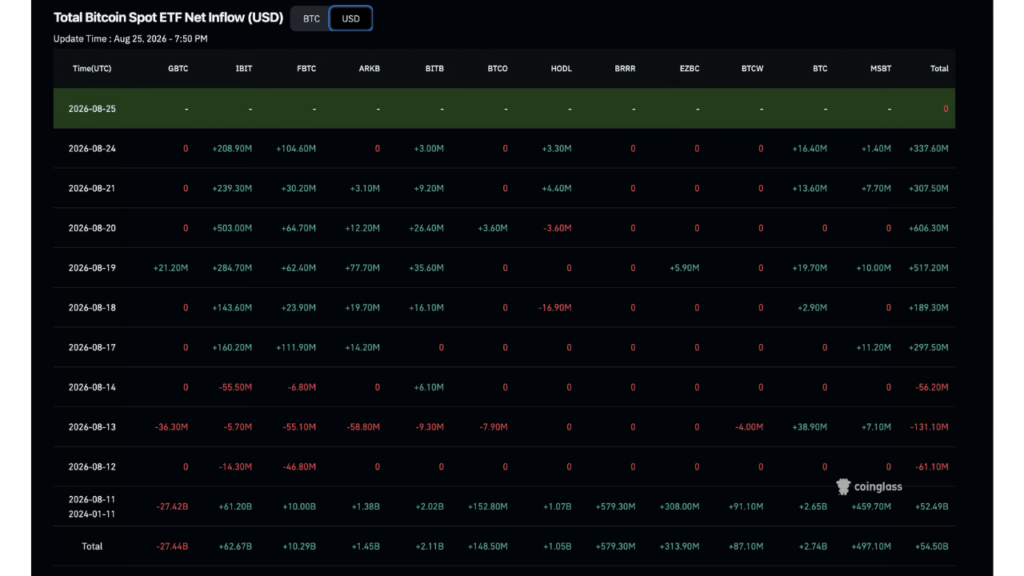Click the Total Bitcoin Spot ETF heading

point(168,18)
